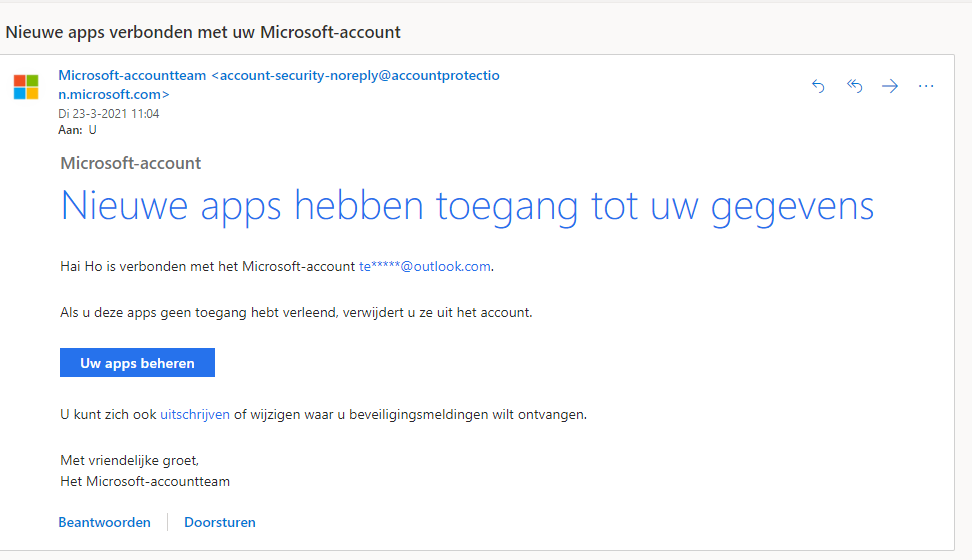Click headline Nieuwe apps hebben toegang
Image resolution: width=972 pixels, height=560 pixels.
coord(467,207)
